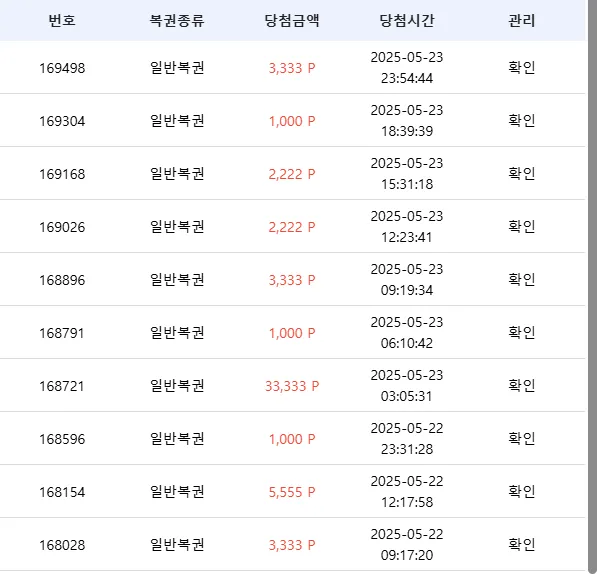Select the 일반복권 cell in row 168028

click(177, 544)
